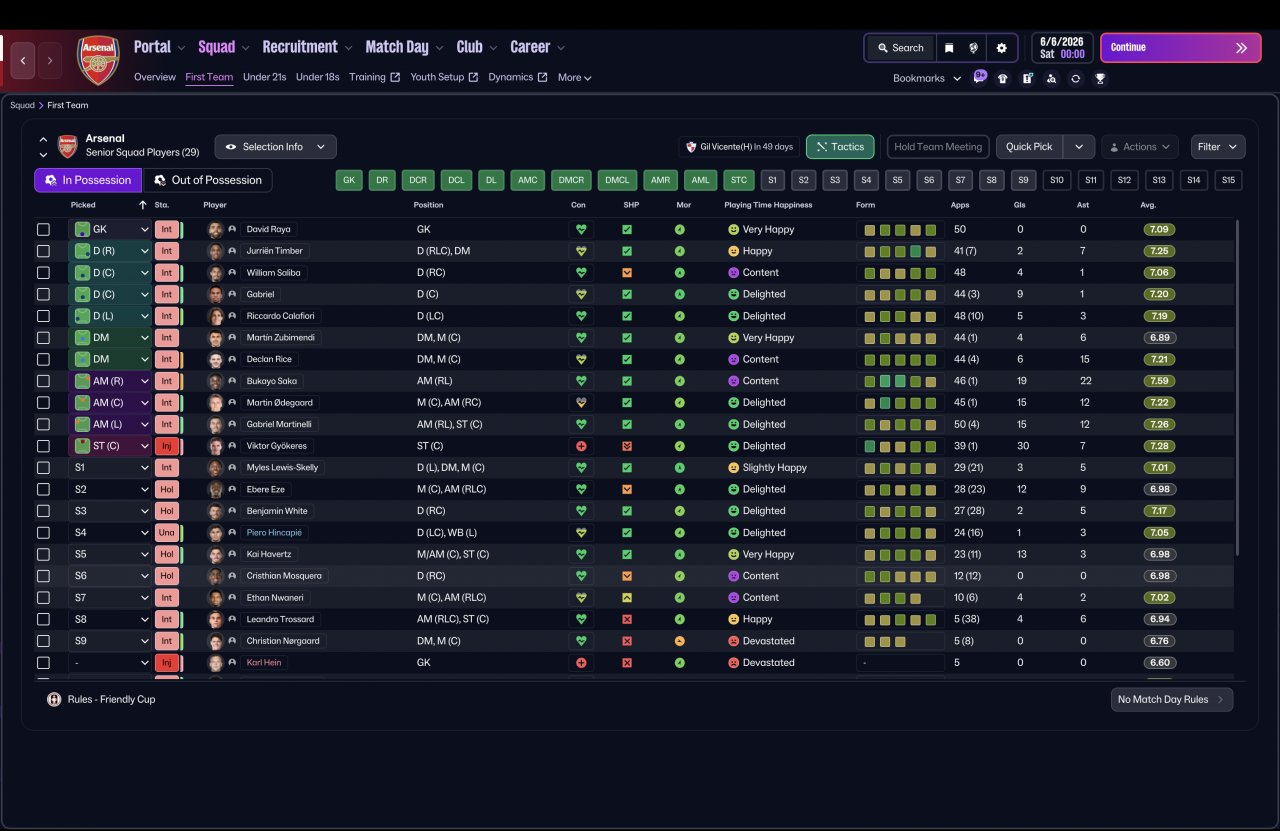This screenshot has width=1280, height=831.
Task: Click the Continue button
Action: point(1181,48)
